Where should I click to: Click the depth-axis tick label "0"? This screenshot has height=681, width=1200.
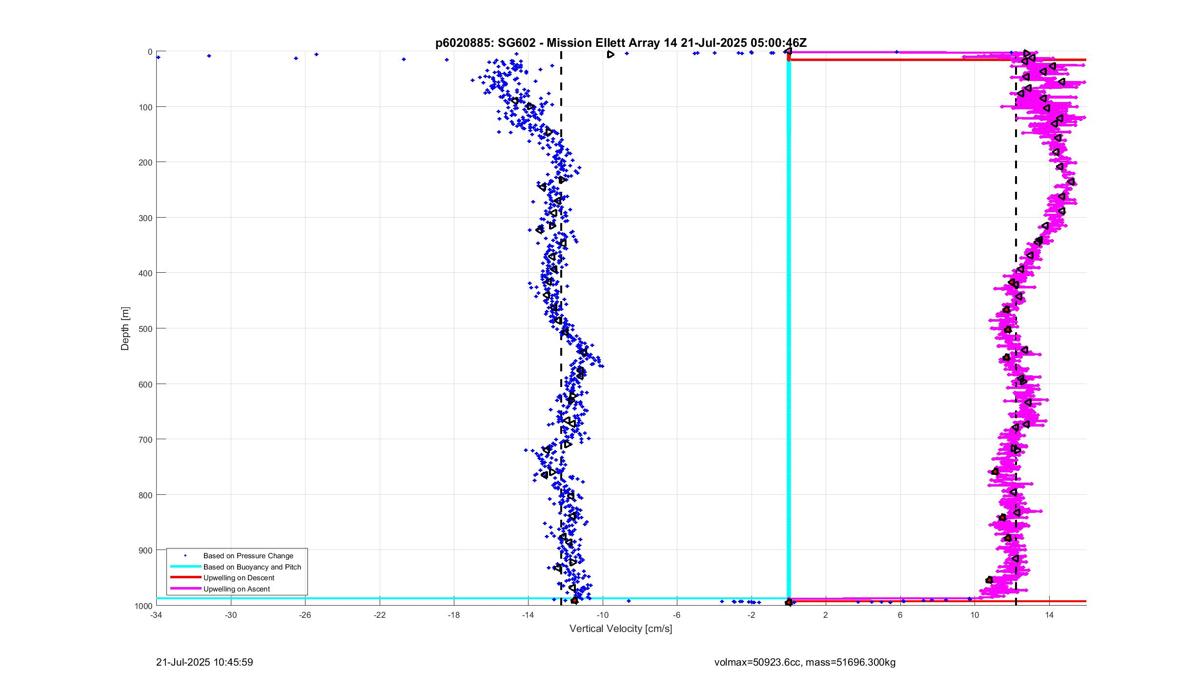[150, 52]
